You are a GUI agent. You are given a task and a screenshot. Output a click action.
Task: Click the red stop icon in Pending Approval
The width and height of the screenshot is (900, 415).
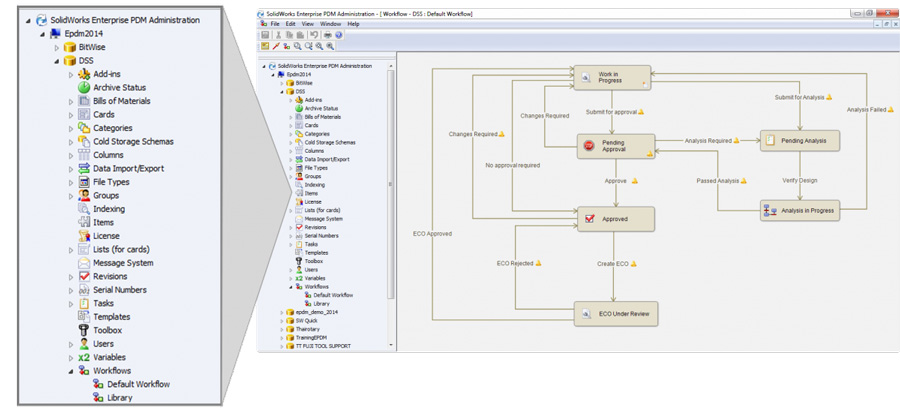coord(588,146)
